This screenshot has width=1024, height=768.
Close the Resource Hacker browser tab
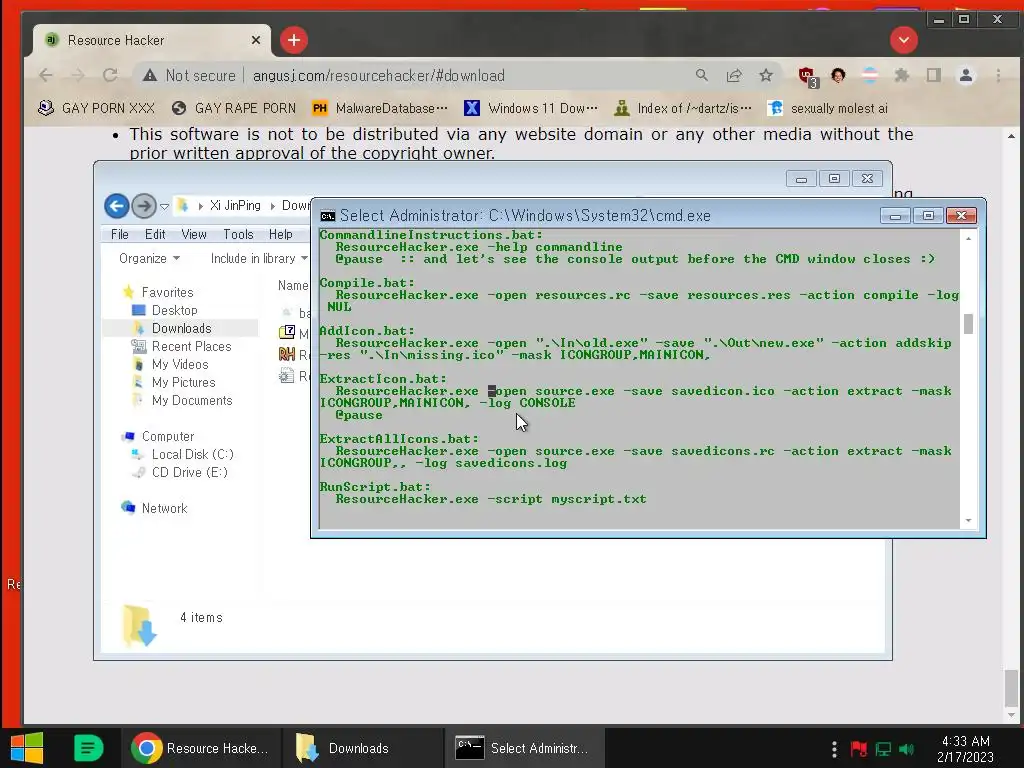pos(256,40)
